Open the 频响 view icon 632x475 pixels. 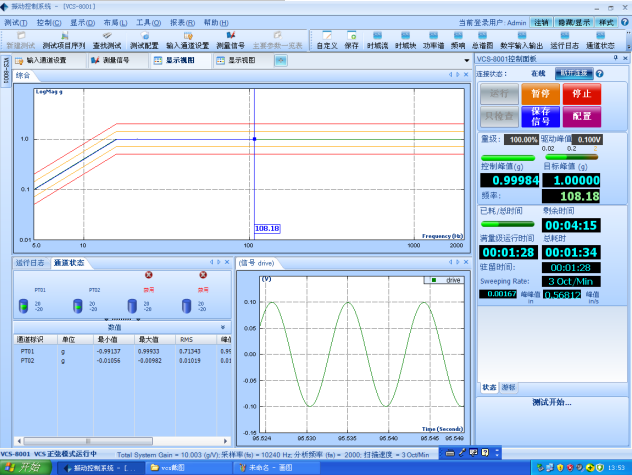(x=458, y=41)
